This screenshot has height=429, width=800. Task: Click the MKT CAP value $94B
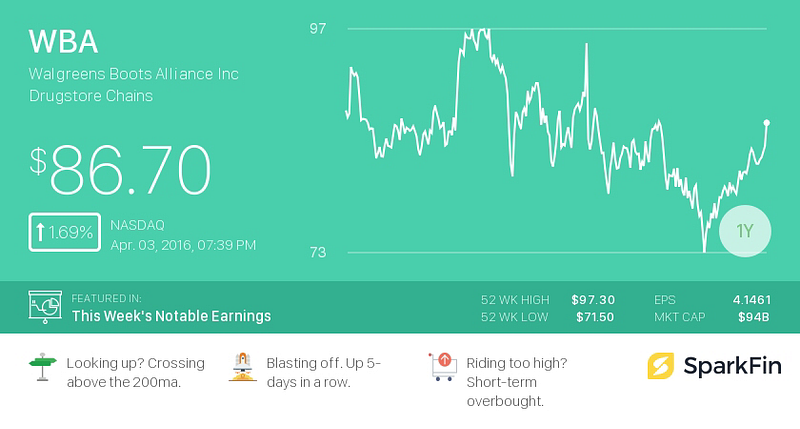(754, 317)
